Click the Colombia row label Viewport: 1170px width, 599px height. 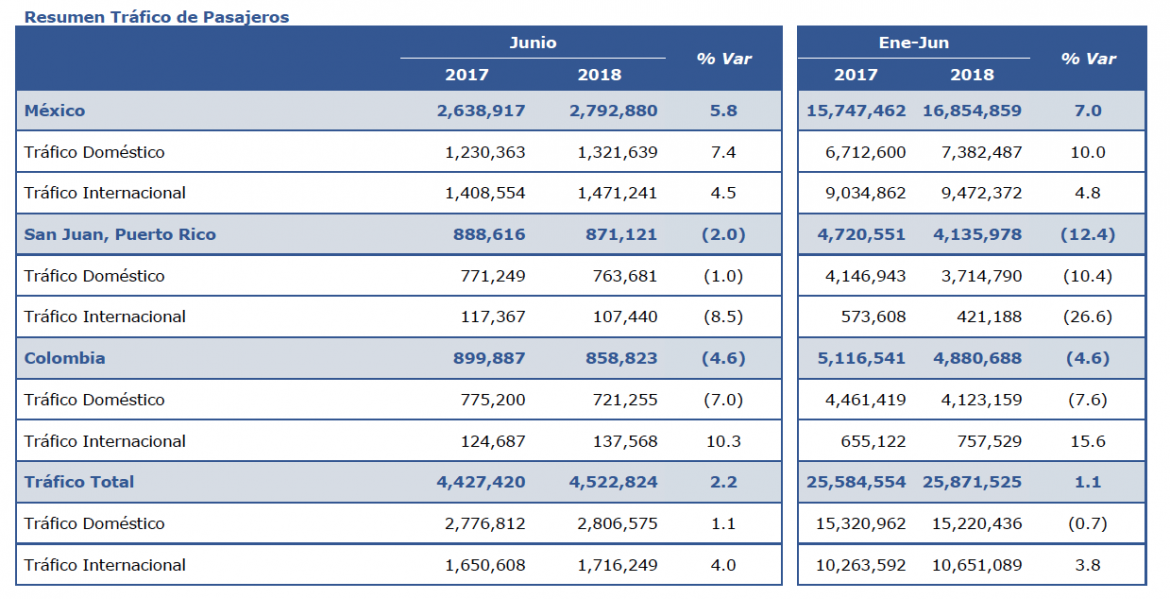[x=65, y=358]
